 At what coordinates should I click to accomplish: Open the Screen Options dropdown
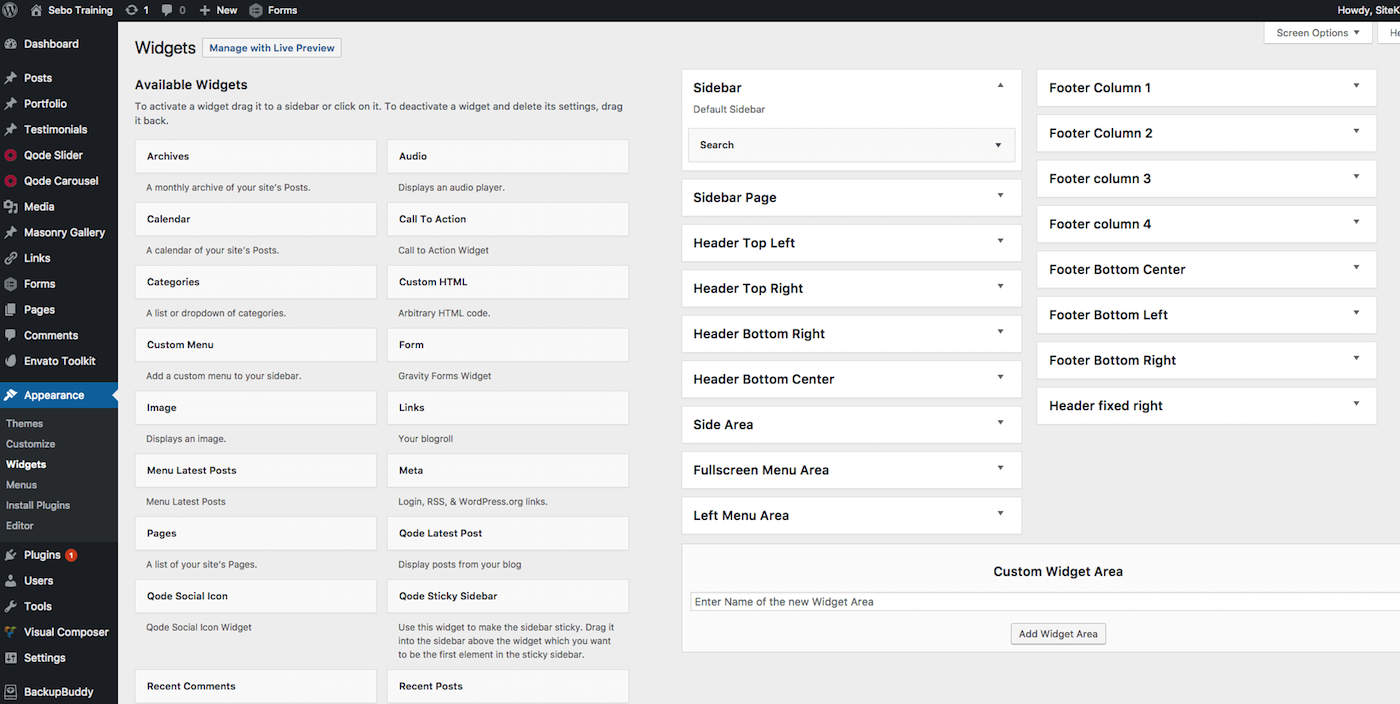pyautogui.click(x=1318, y=33)
